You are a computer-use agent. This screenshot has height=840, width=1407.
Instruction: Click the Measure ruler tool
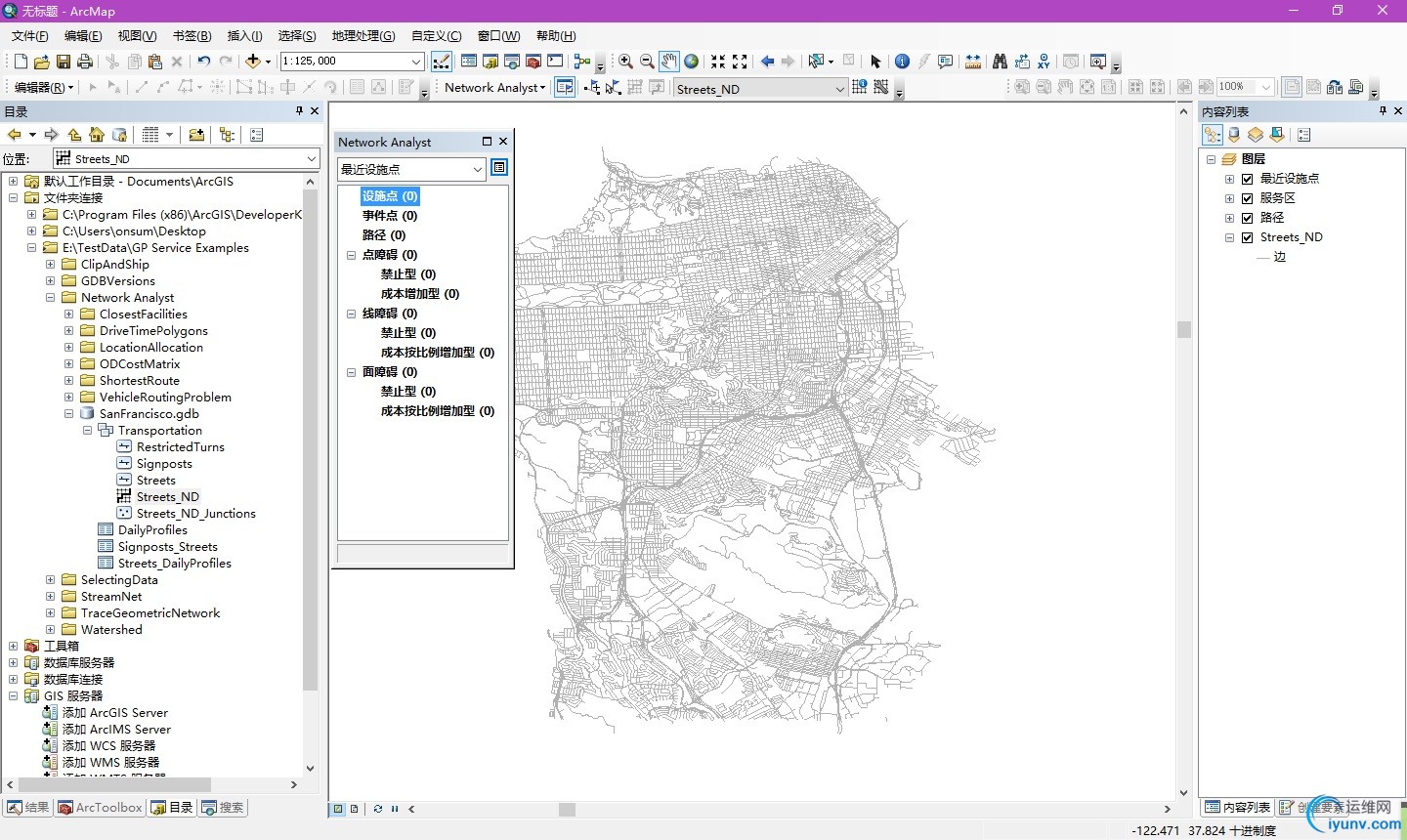pos(973,62)
